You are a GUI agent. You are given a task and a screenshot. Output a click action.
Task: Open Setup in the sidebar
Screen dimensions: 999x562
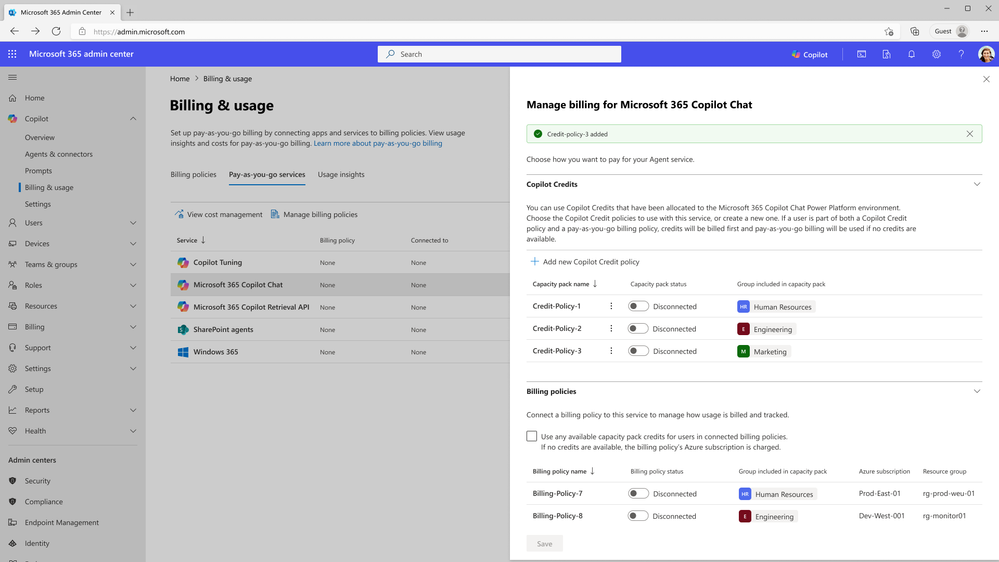pyautogui.click(x=34, y=389)
